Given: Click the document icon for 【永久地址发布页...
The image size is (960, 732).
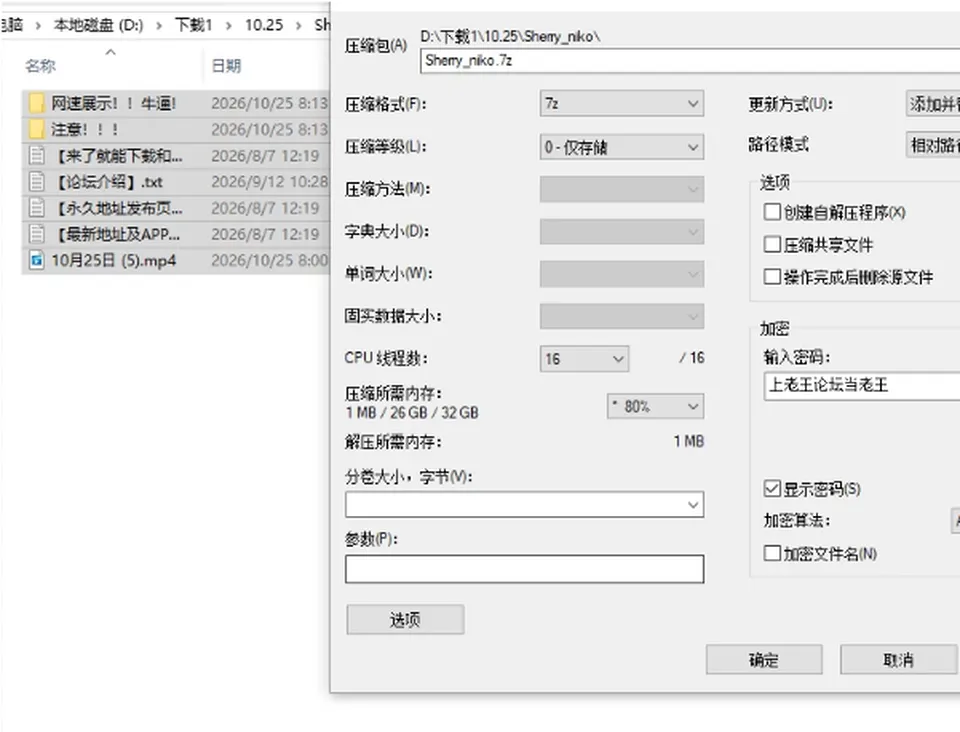Looking at the screenshot, I should point(37,208).
